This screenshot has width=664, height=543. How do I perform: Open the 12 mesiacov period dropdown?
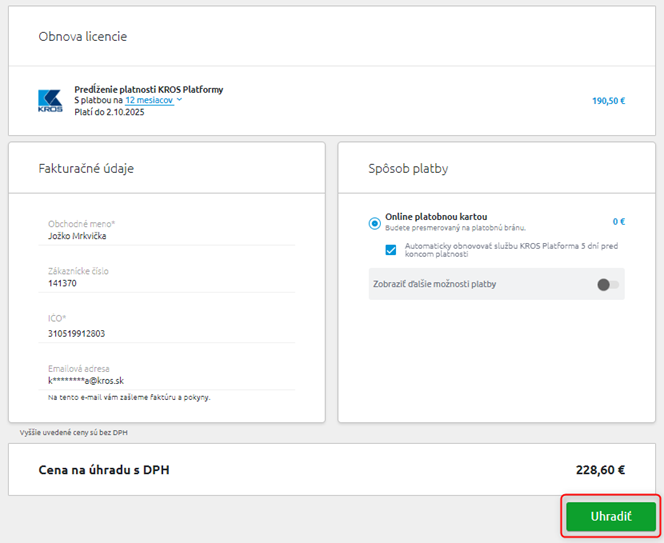click(x=150, y=100)
